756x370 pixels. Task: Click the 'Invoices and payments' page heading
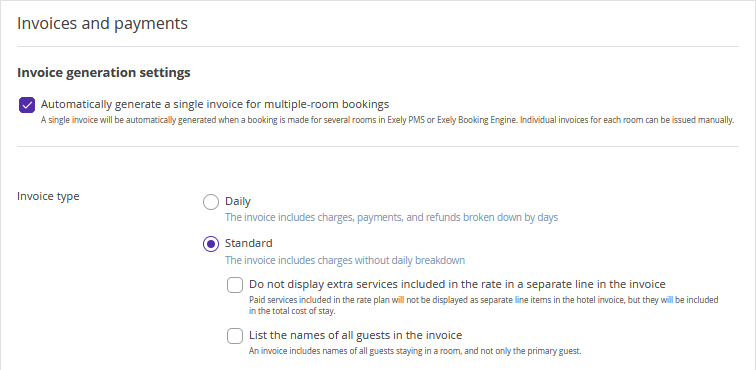[102, 23]
